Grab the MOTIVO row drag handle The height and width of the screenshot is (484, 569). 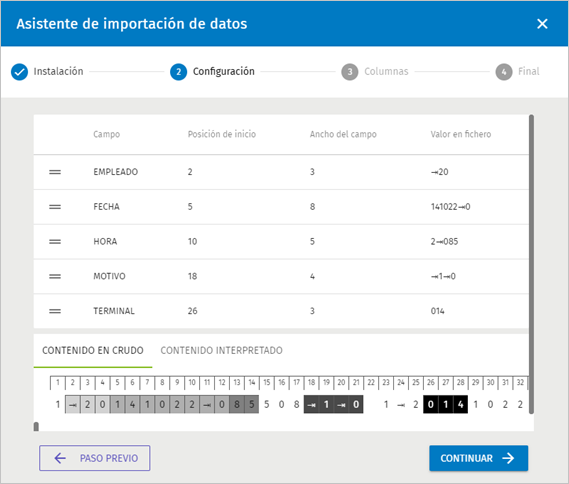(x=55, y=276)
